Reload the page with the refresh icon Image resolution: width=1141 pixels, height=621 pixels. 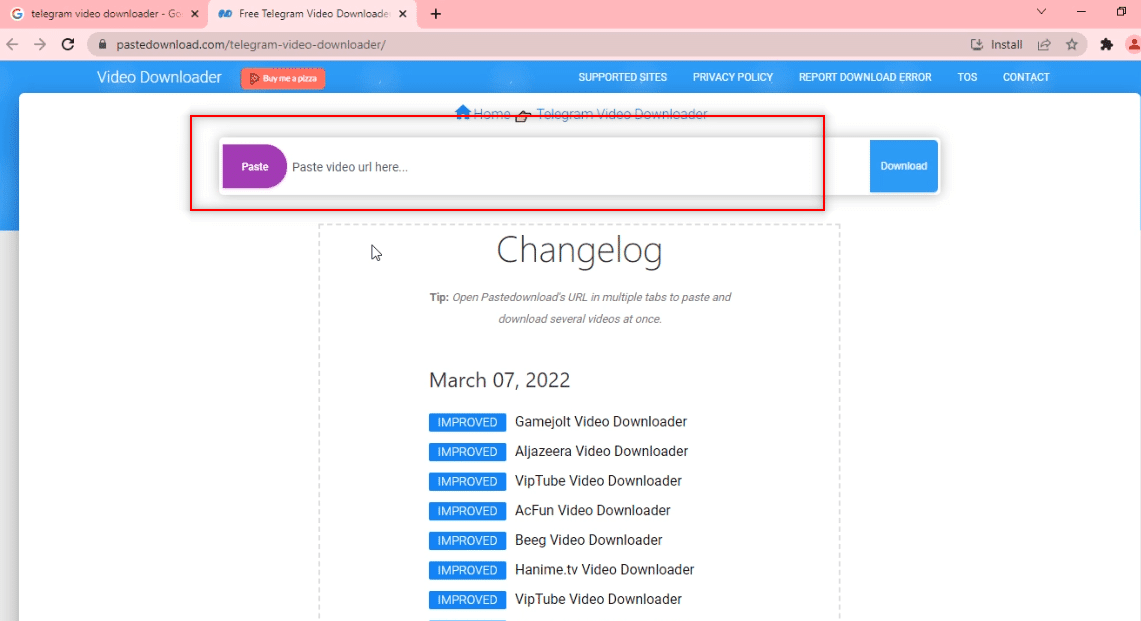click(x=67, y=44)
